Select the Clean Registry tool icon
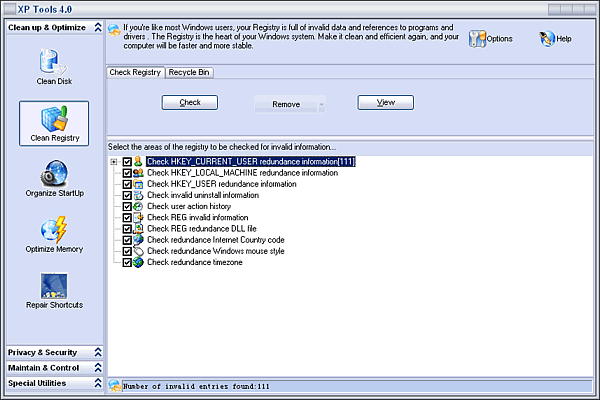Viewport: 600px width, 400px height. (x=54, y=118)
